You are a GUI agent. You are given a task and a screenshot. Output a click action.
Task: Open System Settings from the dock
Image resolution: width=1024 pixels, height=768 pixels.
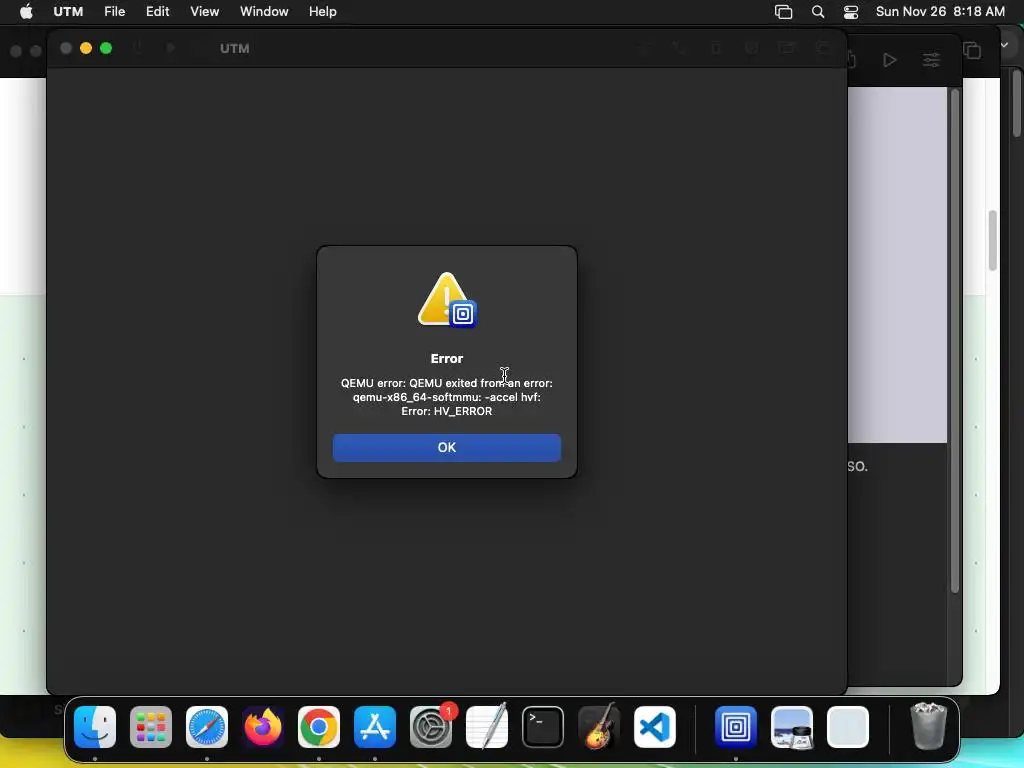pyautogui.click(x=431, y=727)
